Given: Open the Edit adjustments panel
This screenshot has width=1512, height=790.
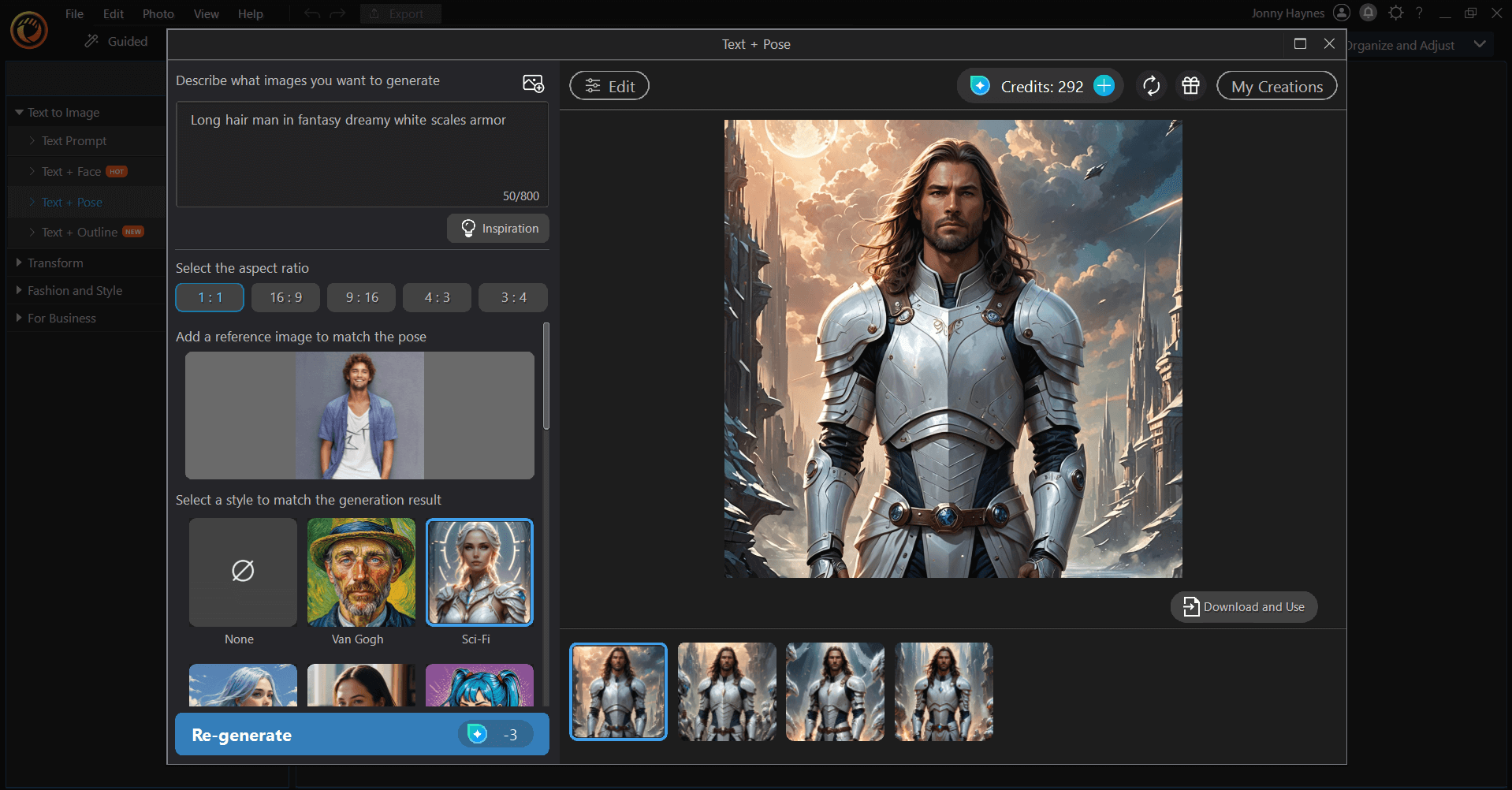Looking at the screenshot, I should [x=609, y=85].
